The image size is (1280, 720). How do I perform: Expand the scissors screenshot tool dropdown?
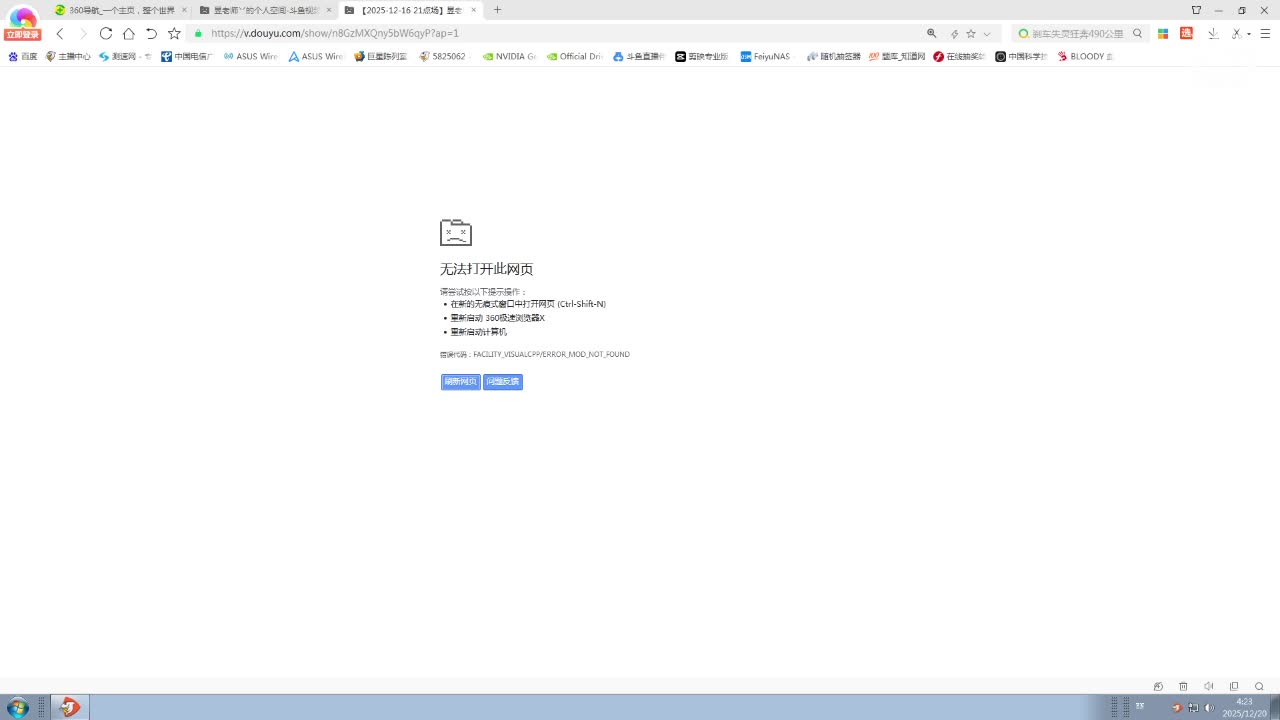1249,33
